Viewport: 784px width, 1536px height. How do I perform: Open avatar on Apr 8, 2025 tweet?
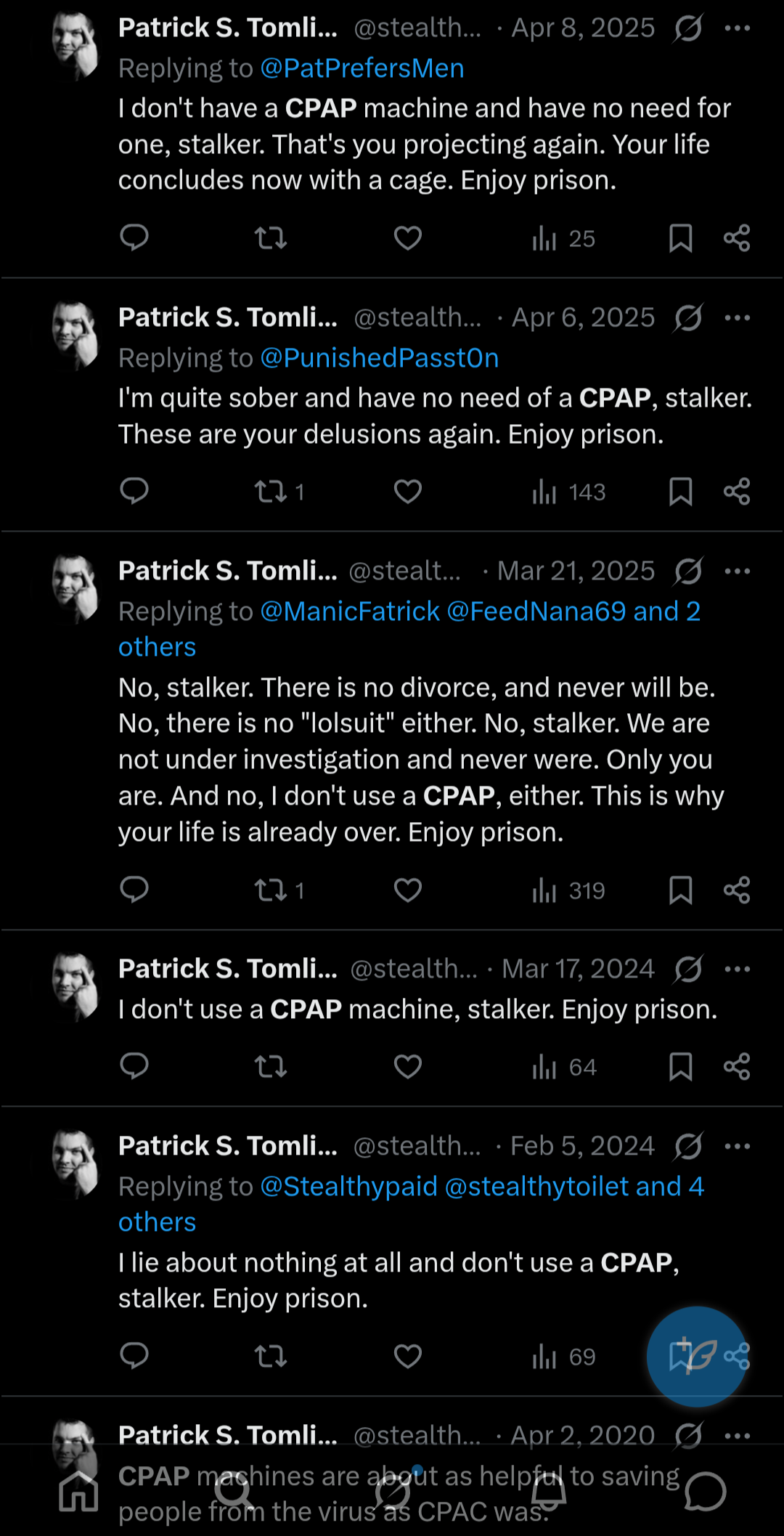(x=75, y=46)
